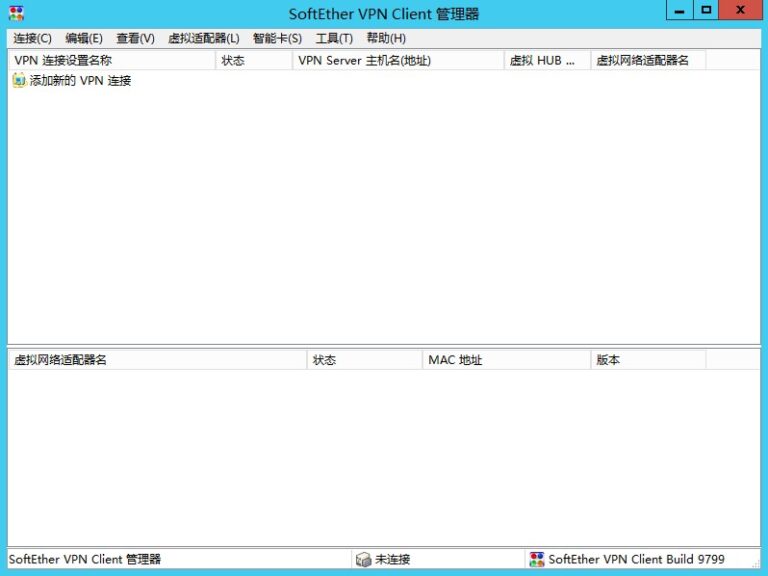
Task: Click 虚拟网络适配器名 header in the top list
Action: click(x=648, y=60)
